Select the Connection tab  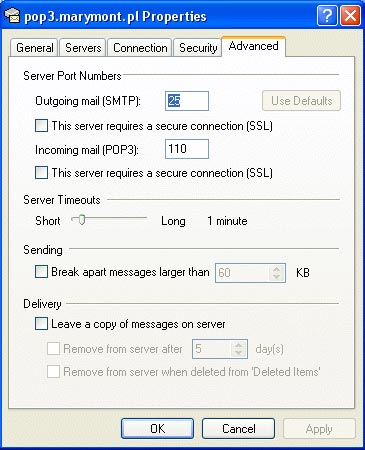click(x=140, y=48)
